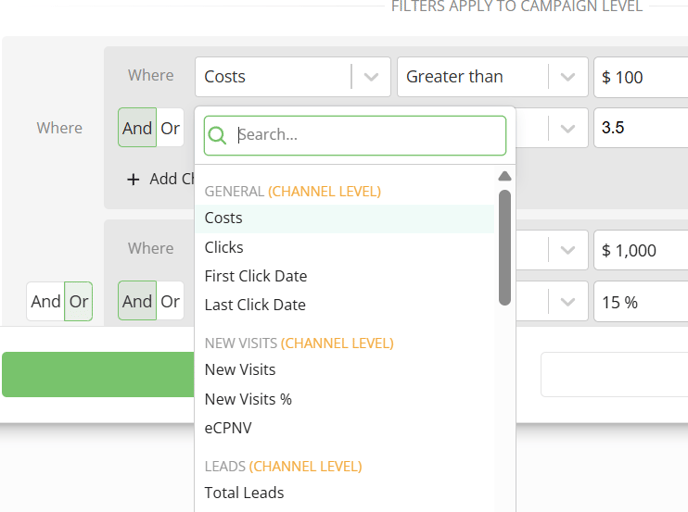Expand the Greater than operator dropdown

click(x=568, y=77)
